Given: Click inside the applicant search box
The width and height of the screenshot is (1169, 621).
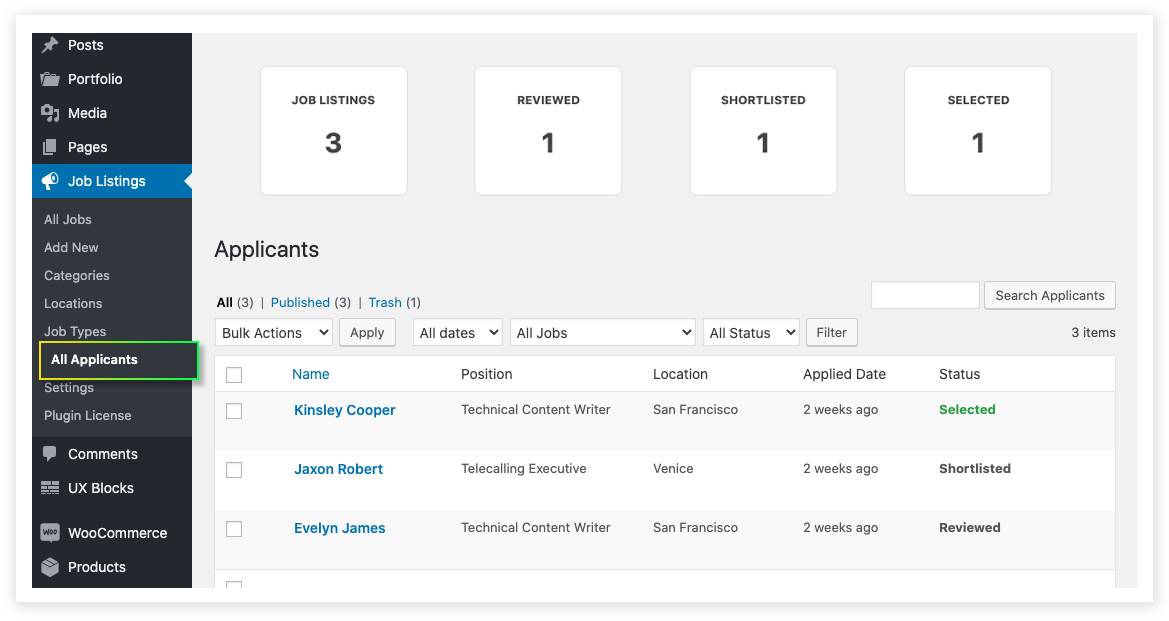Looking at the screenshot, I should point(924,295).
